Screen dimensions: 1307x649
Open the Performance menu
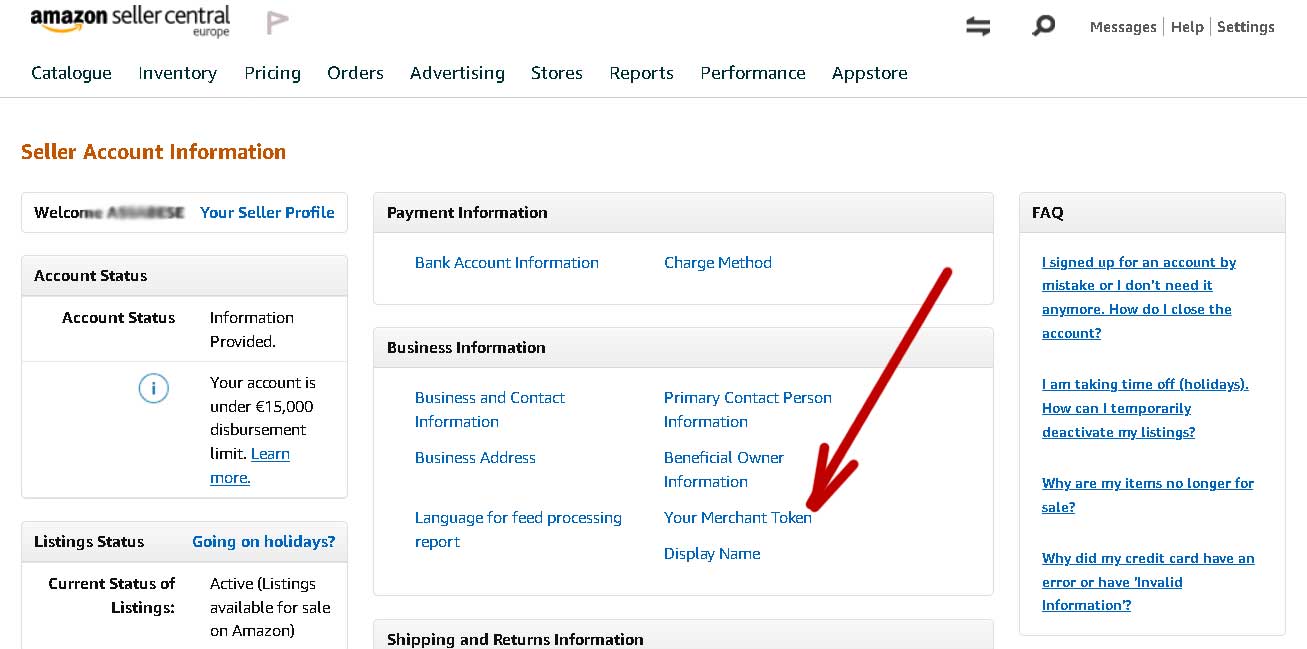753,73
